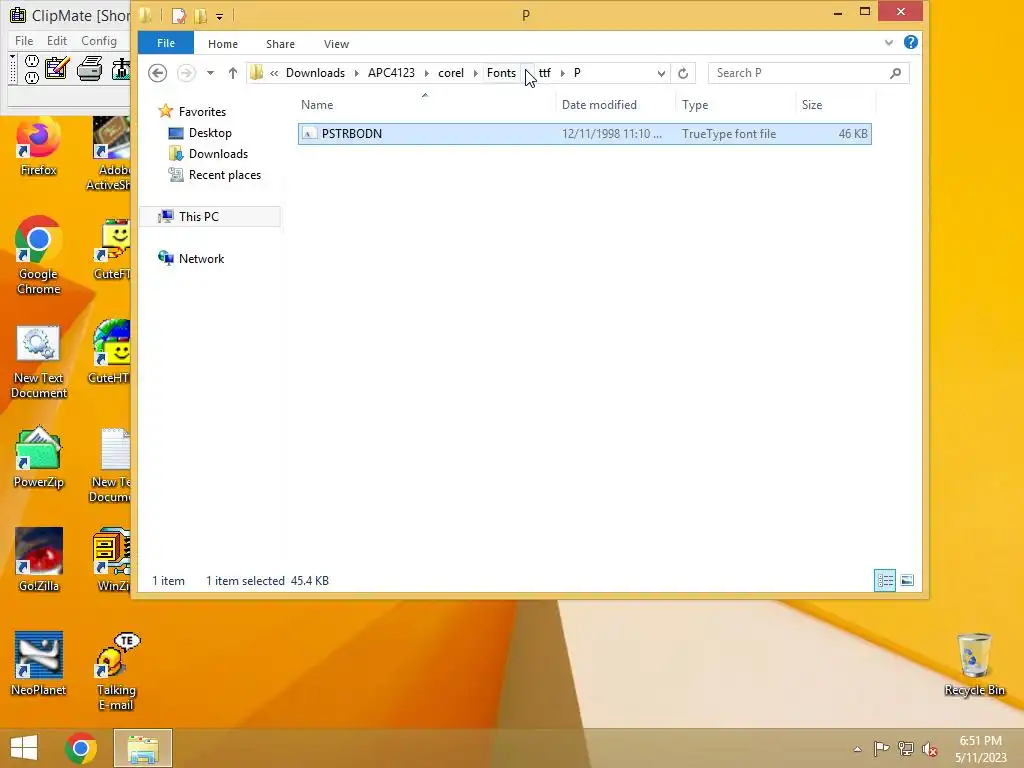Select the Recycle Bin icon
Viewport: 1024px width, 768px height.
[974, 665]
